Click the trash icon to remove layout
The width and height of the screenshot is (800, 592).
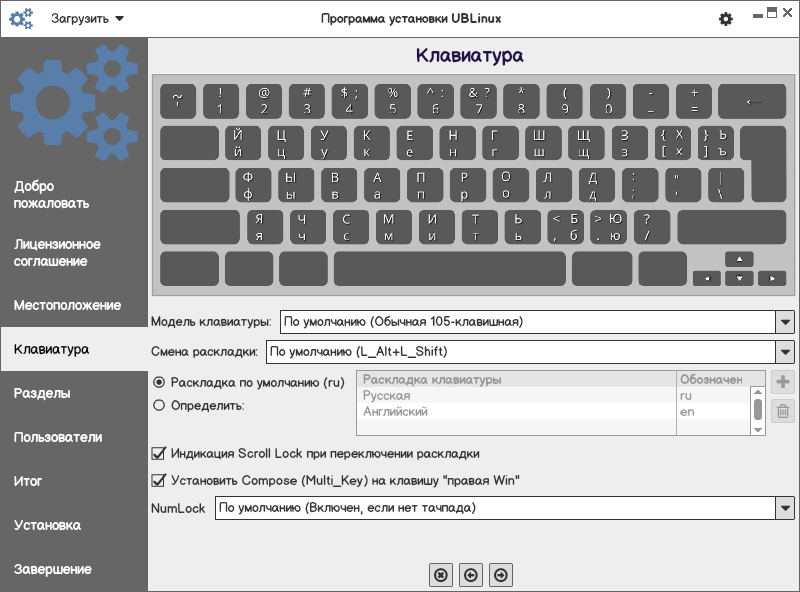pyautogui.click(x=783, y=411)
